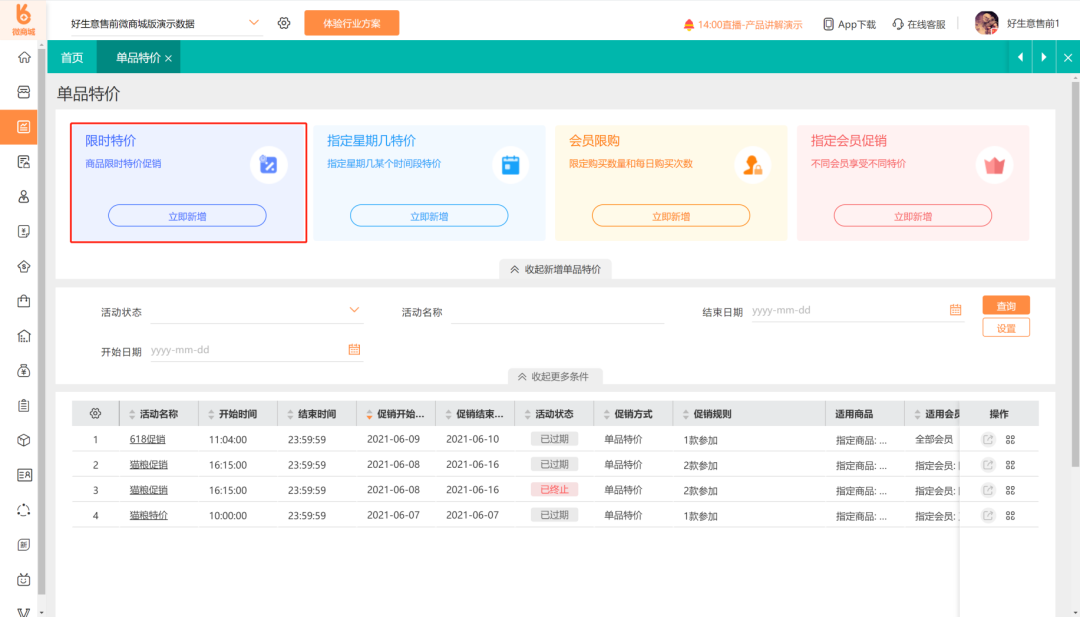Open more actions grid in 猫粮特价 row
This screenshot has width=1080, height=617.
pos(1010,515)
